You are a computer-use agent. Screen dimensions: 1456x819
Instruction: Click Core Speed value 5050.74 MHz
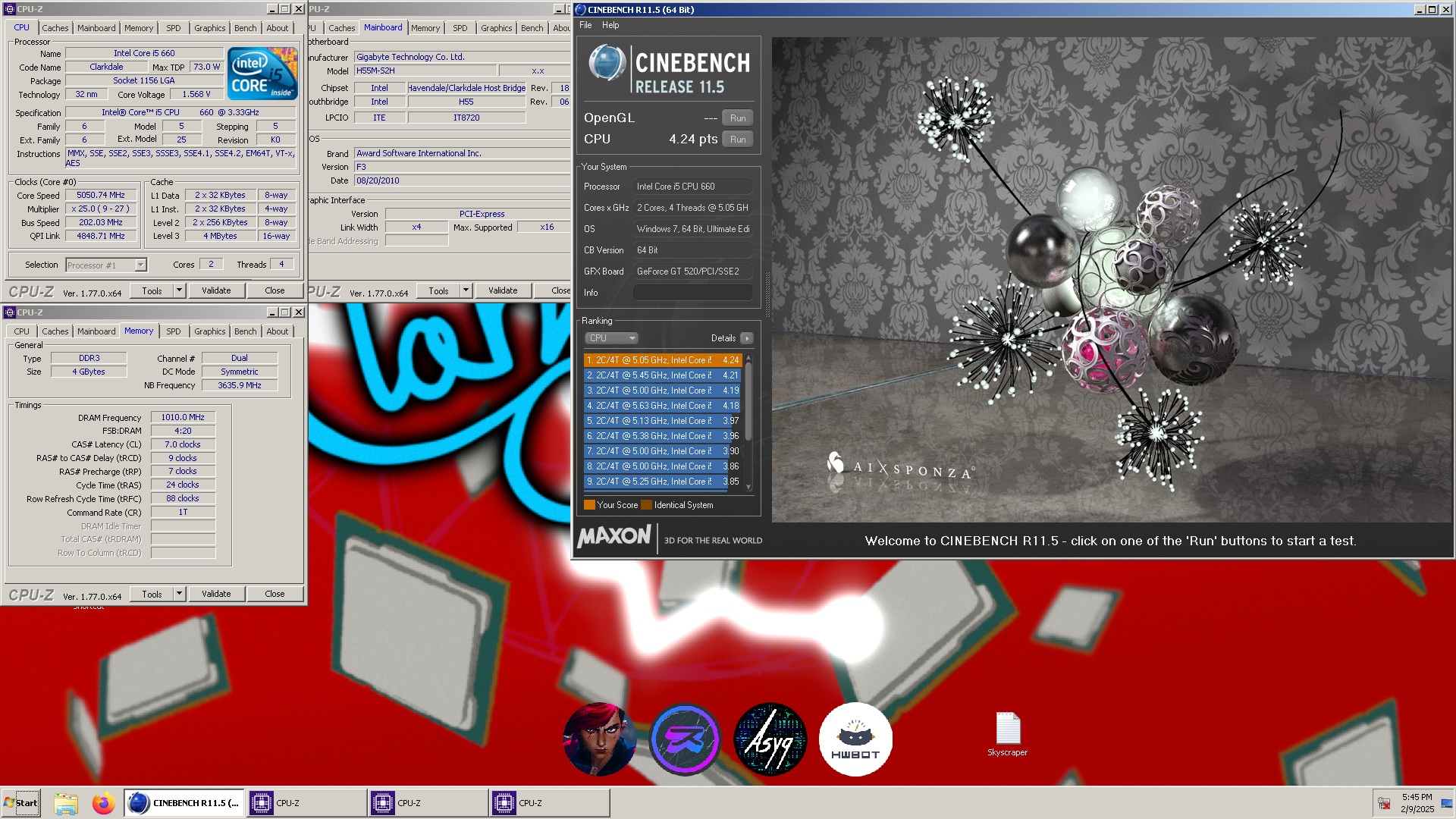101,195
